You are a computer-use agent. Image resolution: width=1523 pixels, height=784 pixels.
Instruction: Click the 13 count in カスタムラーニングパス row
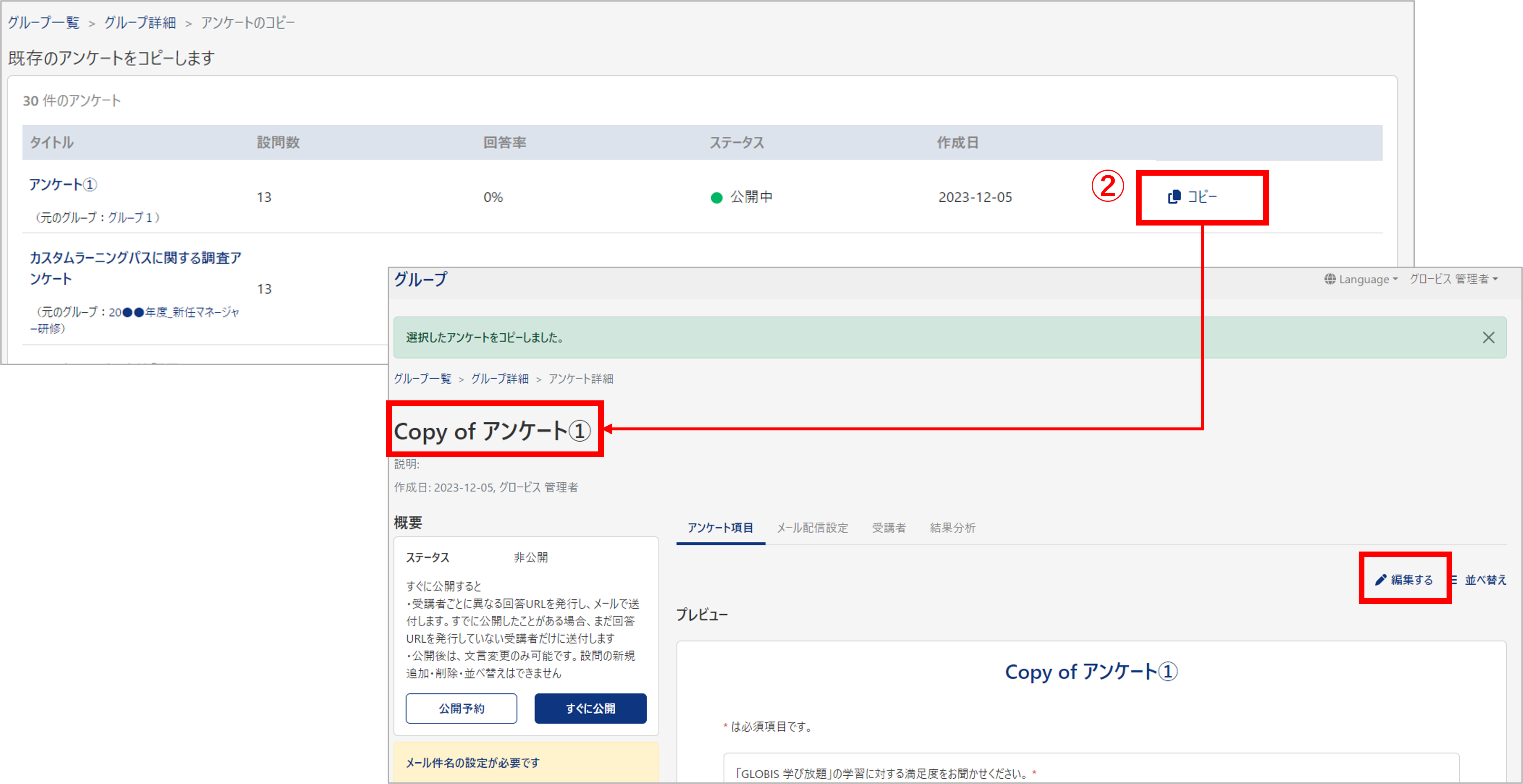tap(264, 289)
